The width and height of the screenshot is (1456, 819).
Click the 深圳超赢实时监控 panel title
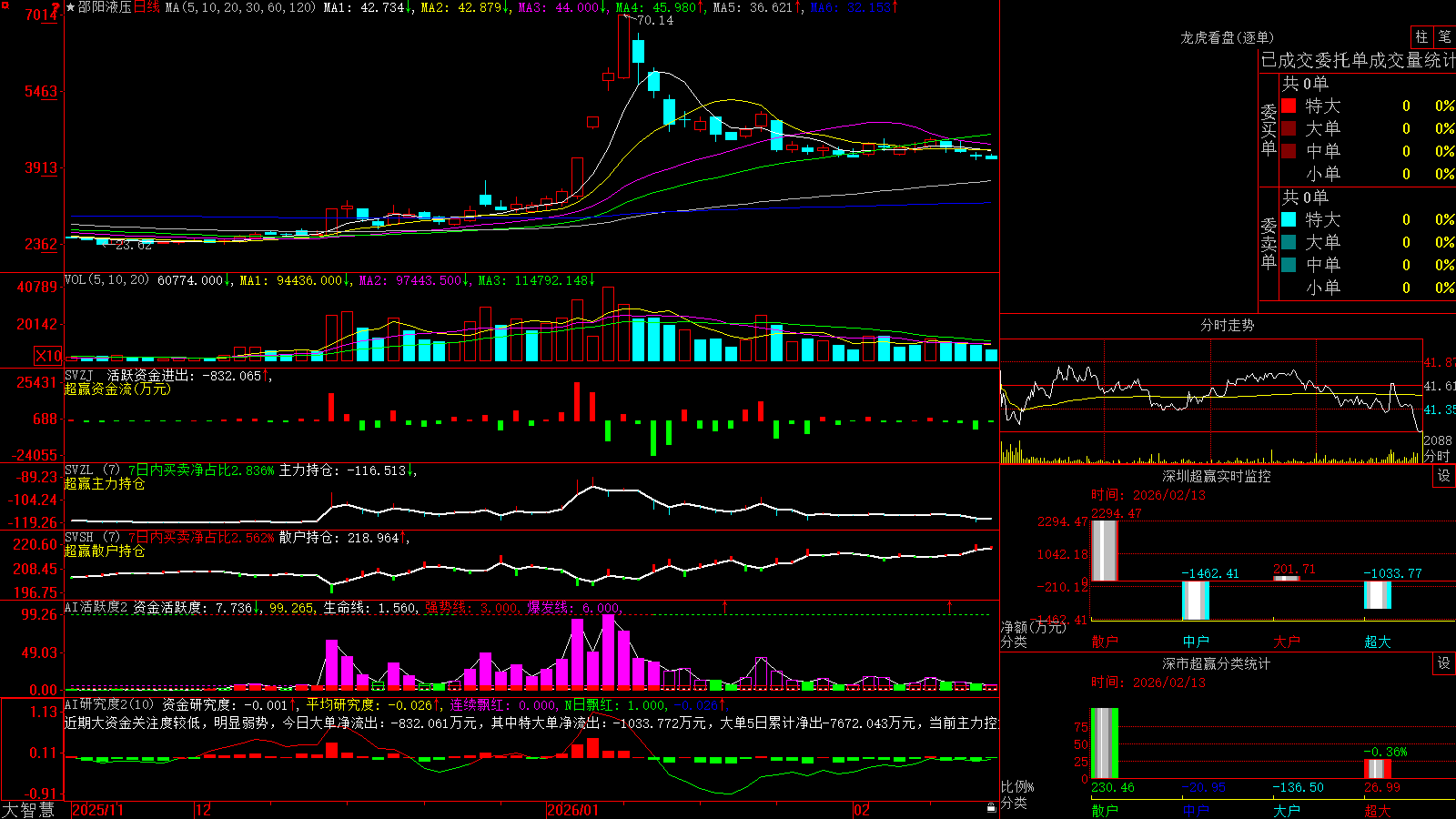[x=1217, y=476]
